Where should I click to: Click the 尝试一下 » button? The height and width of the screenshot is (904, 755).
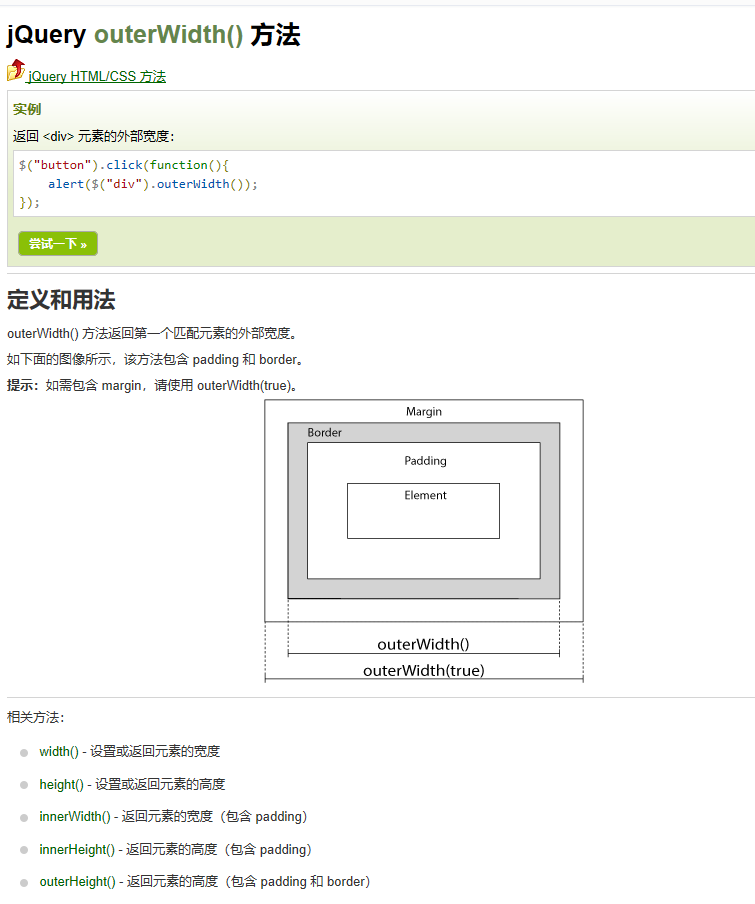[x=58, y=243]
